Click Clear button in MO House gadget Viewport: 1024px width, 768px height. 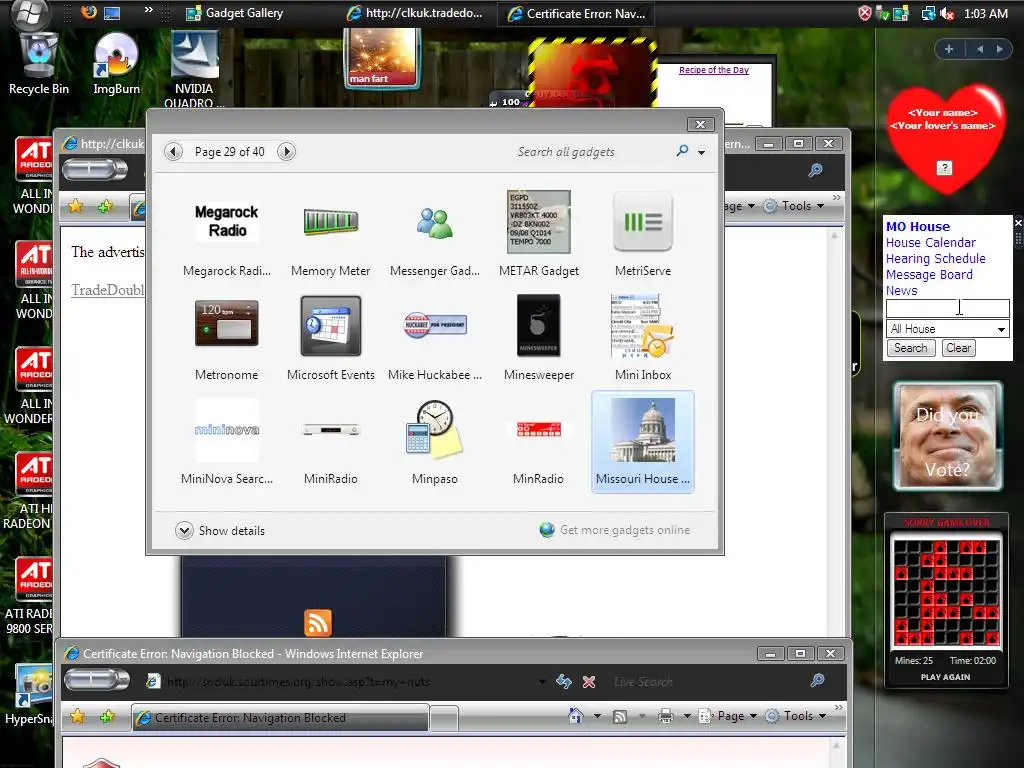click(958, 348)
